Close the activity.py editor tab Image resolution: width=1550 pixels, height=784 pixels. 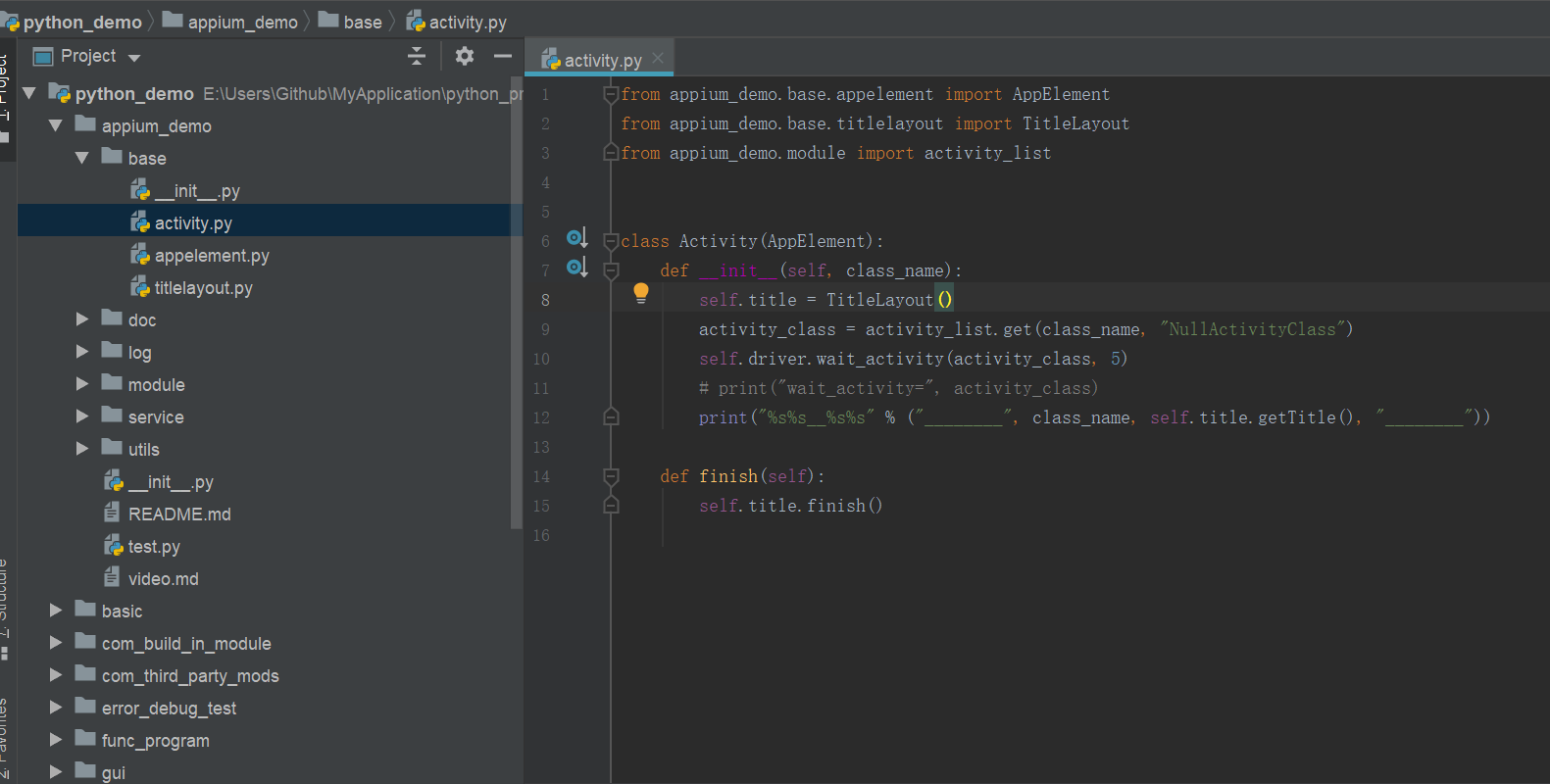pos(658,58)
